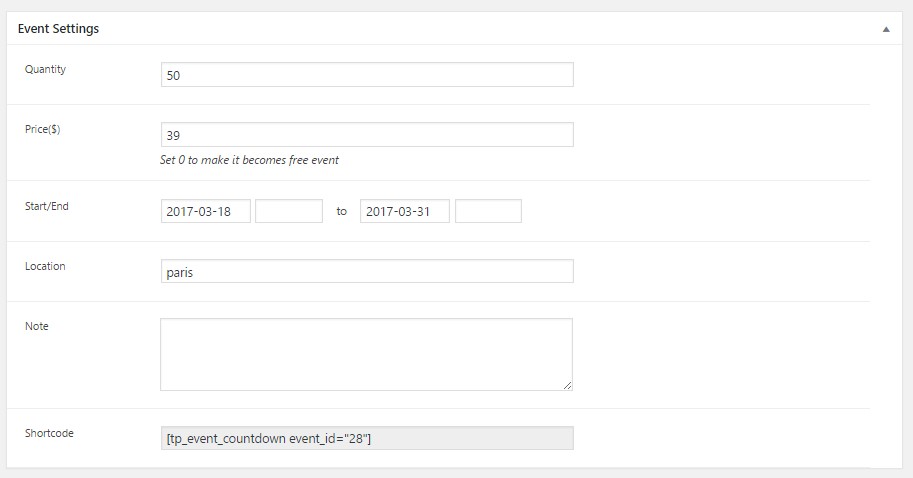
Task: Open the end date field 2017-03-31
Action: 404,211
